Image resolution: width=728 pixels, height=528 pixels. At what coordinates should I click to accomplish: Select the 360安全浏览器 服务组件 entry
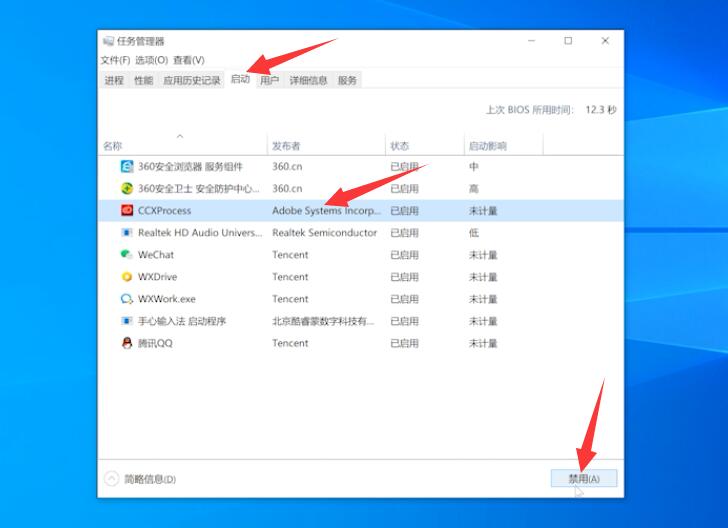(x=190, y=166)
